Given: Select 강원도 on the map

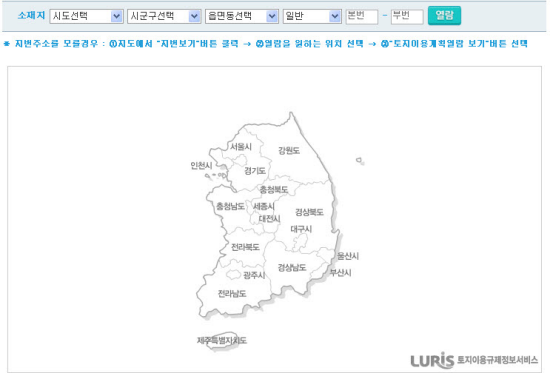Looking at the screenshot, I should pyautogui.click(x=289, y=151).
